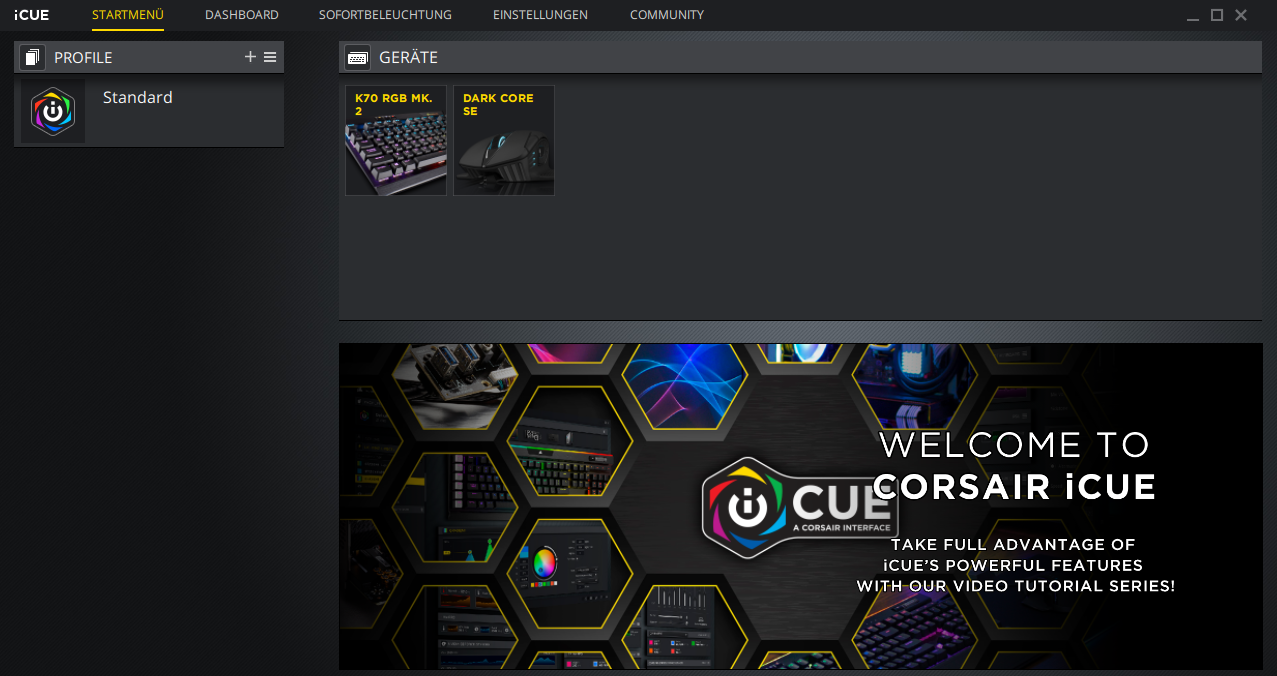Viewport: 1277px width, 676px height.
Task: Close the iCUE window
Action: 1241,15
